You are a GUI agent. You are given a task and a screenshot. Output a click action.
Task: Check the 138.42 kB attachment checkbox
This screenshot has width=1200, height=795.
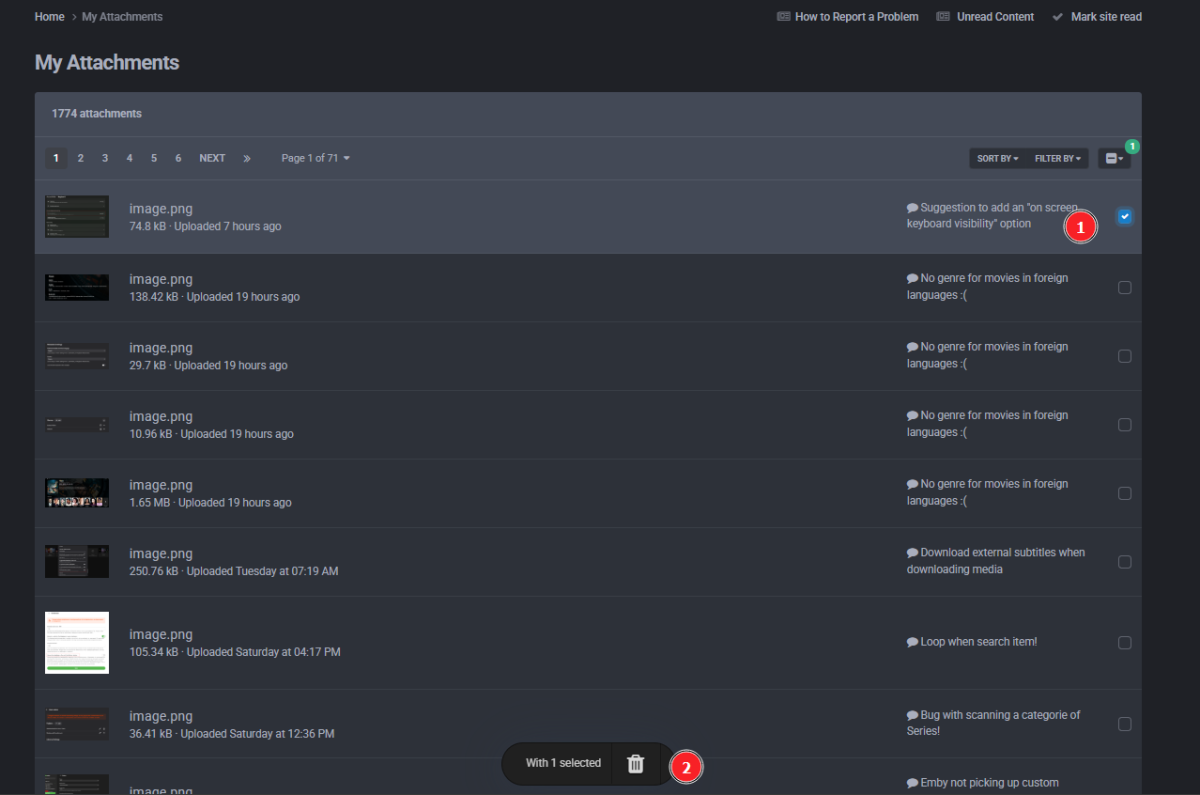pyautogui.click(x=1125, y=288)
